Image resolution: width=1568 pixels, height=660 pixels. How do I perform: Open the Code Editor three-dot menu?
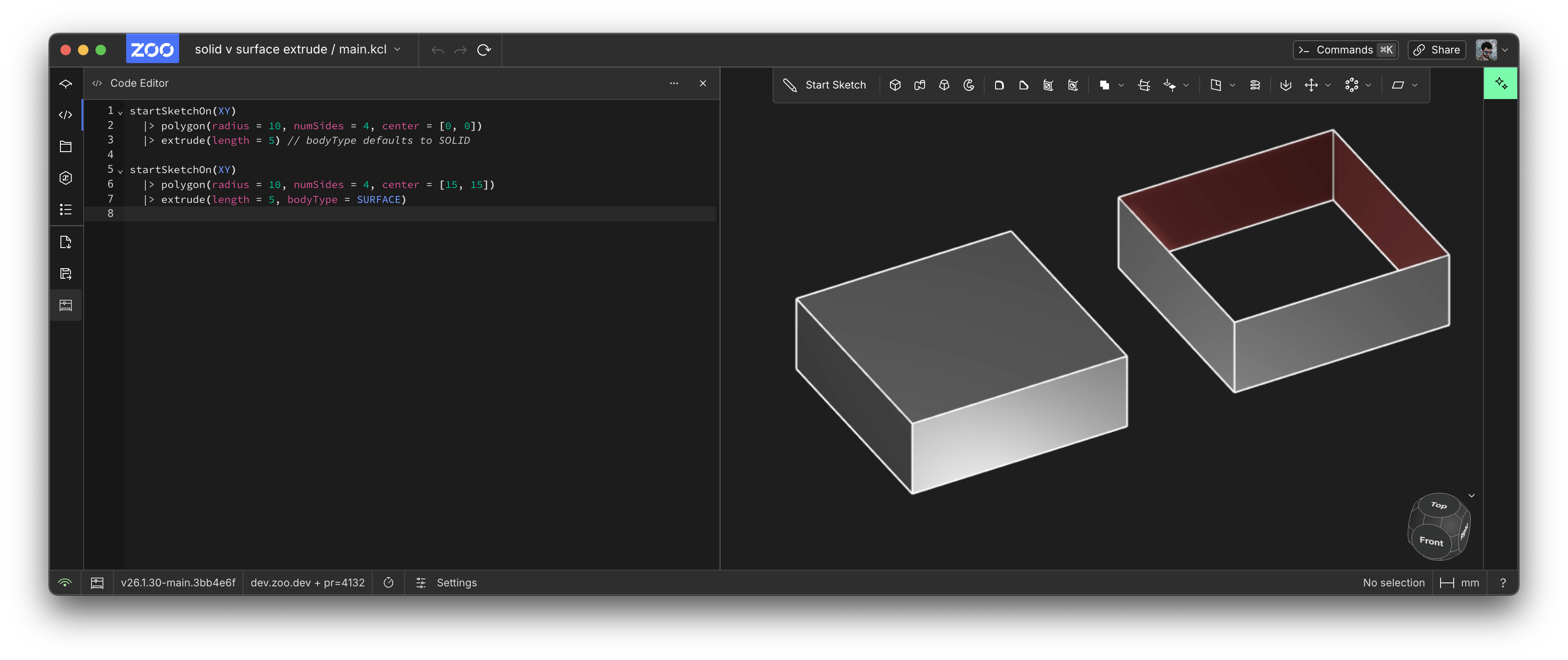(674, 83)
